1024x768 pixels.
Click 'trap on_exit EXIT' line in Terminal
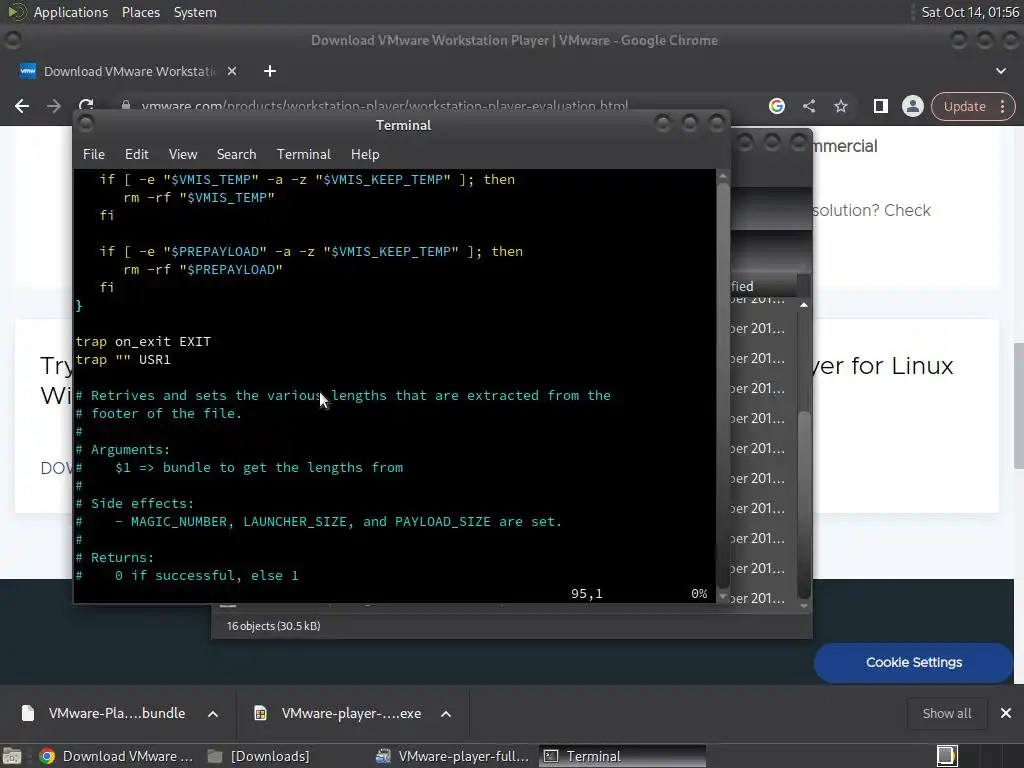pyautogui.click(x=143, y=342)
